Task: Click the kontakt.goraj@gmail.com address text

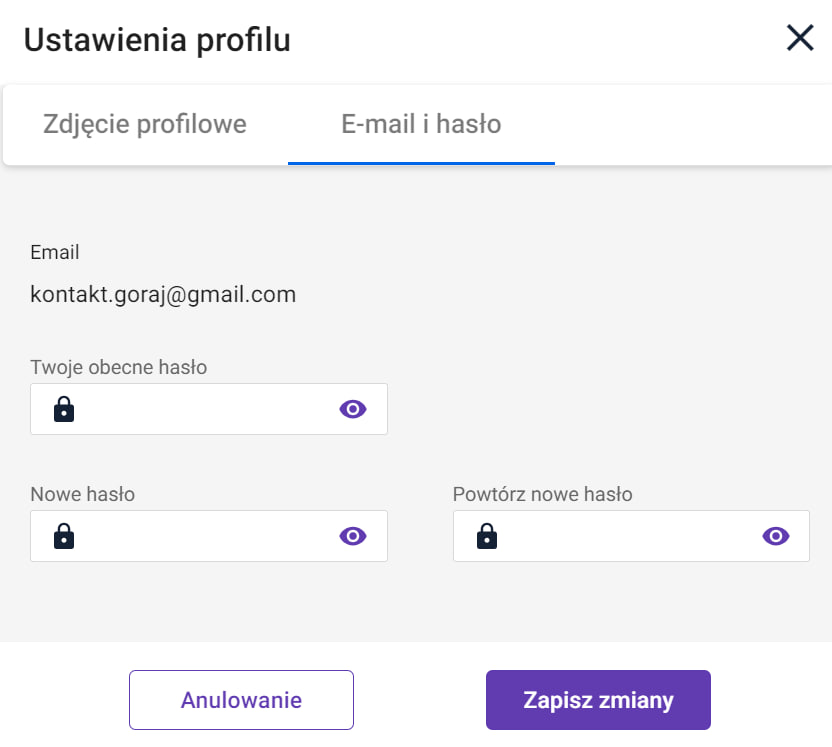Action: [x=163, y=294]
